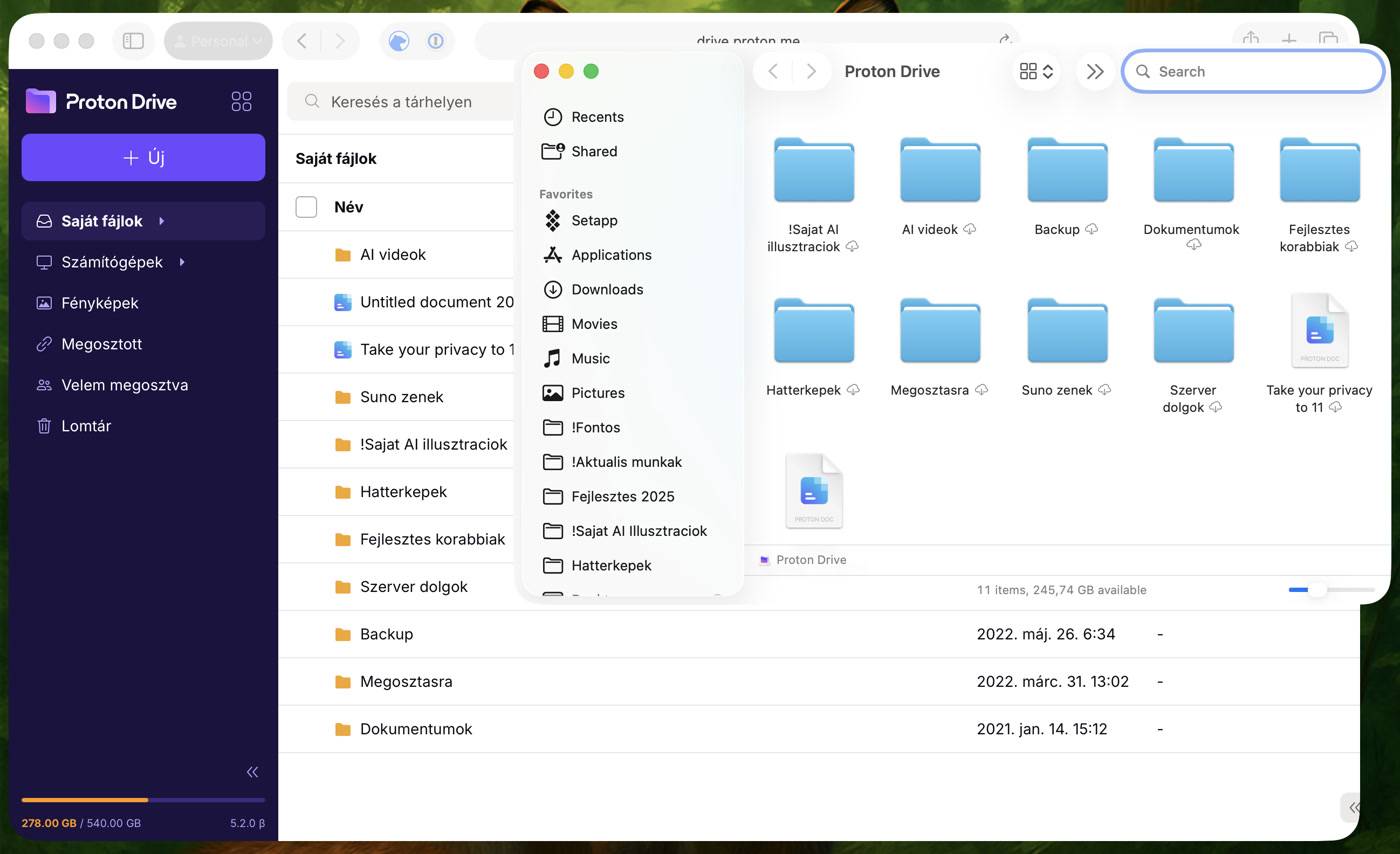1400x854 pixels.
Task: Select the Hatterkepek folder in Finder grid
Action: (x=813, y=331)
